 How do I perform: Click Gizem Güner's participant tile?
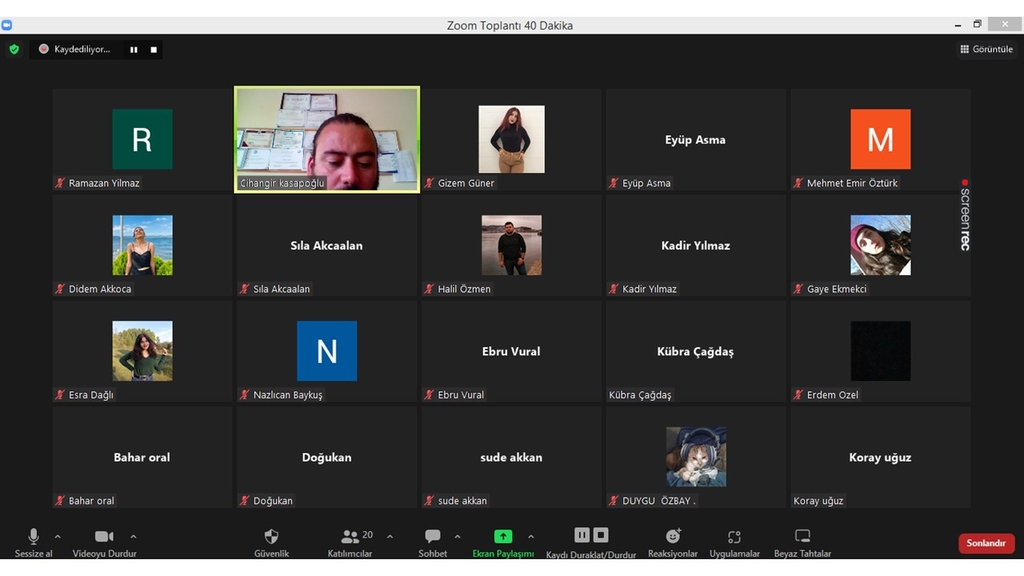pos(511,138)
